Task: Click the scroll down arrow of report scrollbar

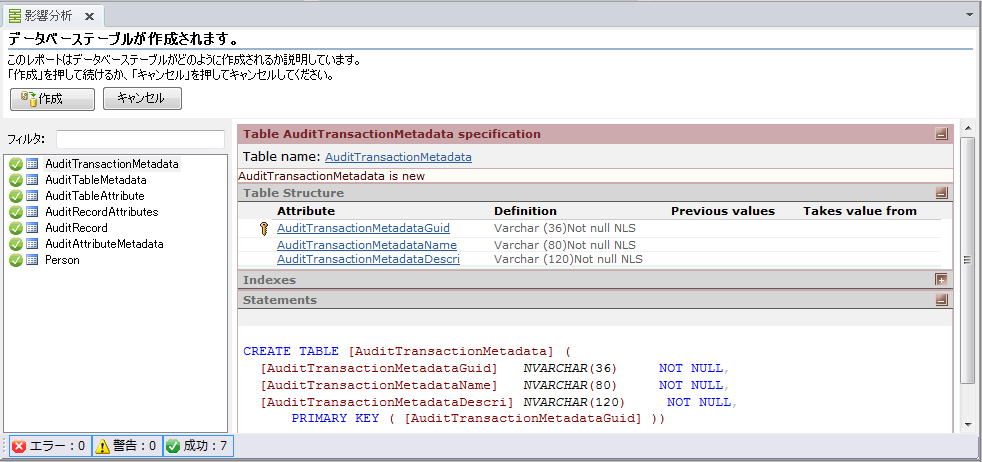Action: point(967,426)
